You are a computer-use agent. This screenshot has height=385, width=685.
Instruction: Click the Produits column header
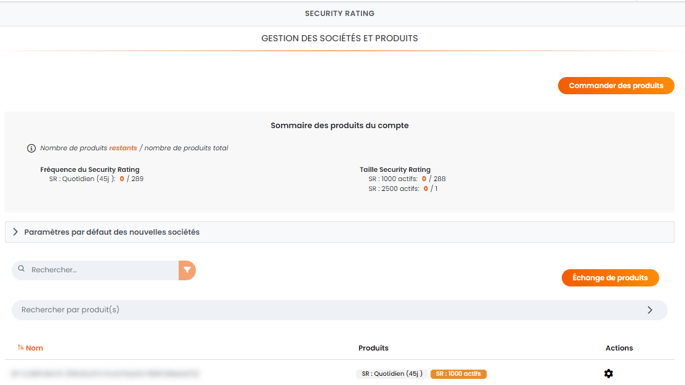[x=374, y=348]
